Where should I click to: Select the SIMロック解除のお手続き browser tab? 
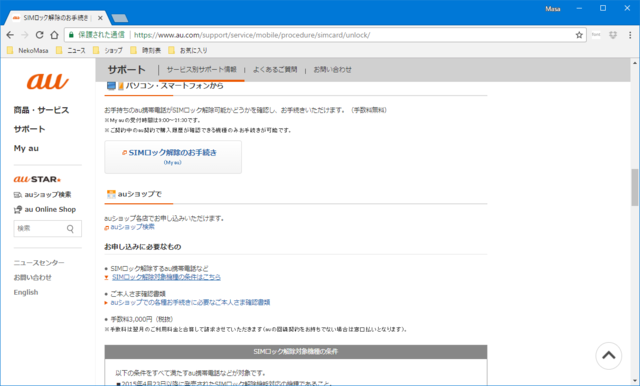(x=55, y=18)
